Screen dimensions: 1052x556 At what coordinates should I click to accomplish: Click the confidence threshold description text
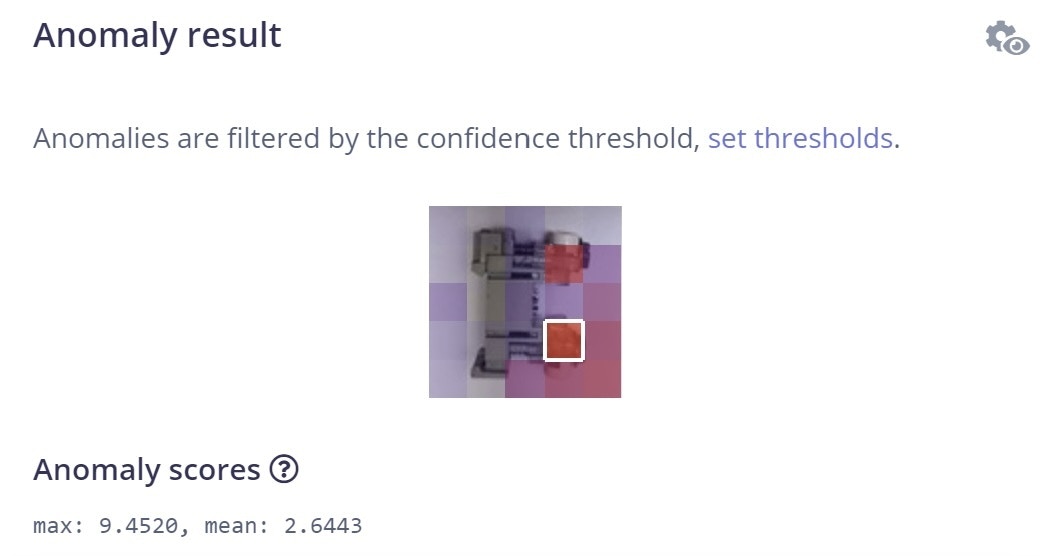pyautogui.click(x=366, y=138)
